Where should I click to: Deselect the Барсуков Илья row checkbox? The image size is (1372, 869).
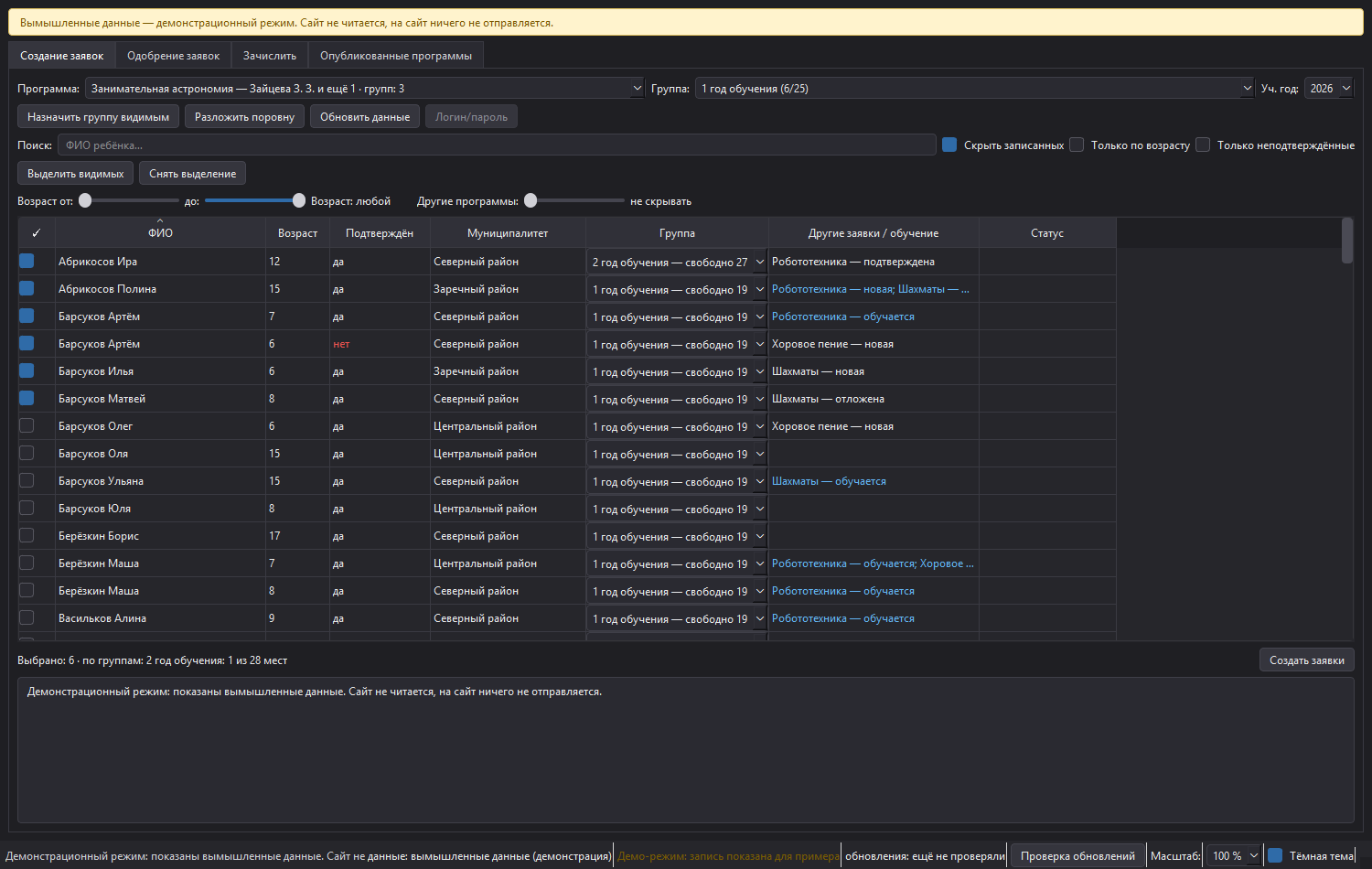(27, 370)
